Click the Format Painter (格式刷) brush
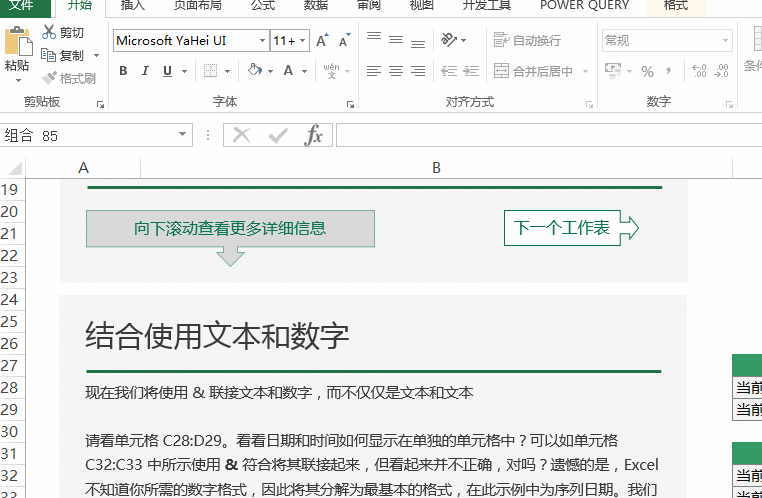Image resolution: width=762 pixels, height=498 pixels. [49, 78]
